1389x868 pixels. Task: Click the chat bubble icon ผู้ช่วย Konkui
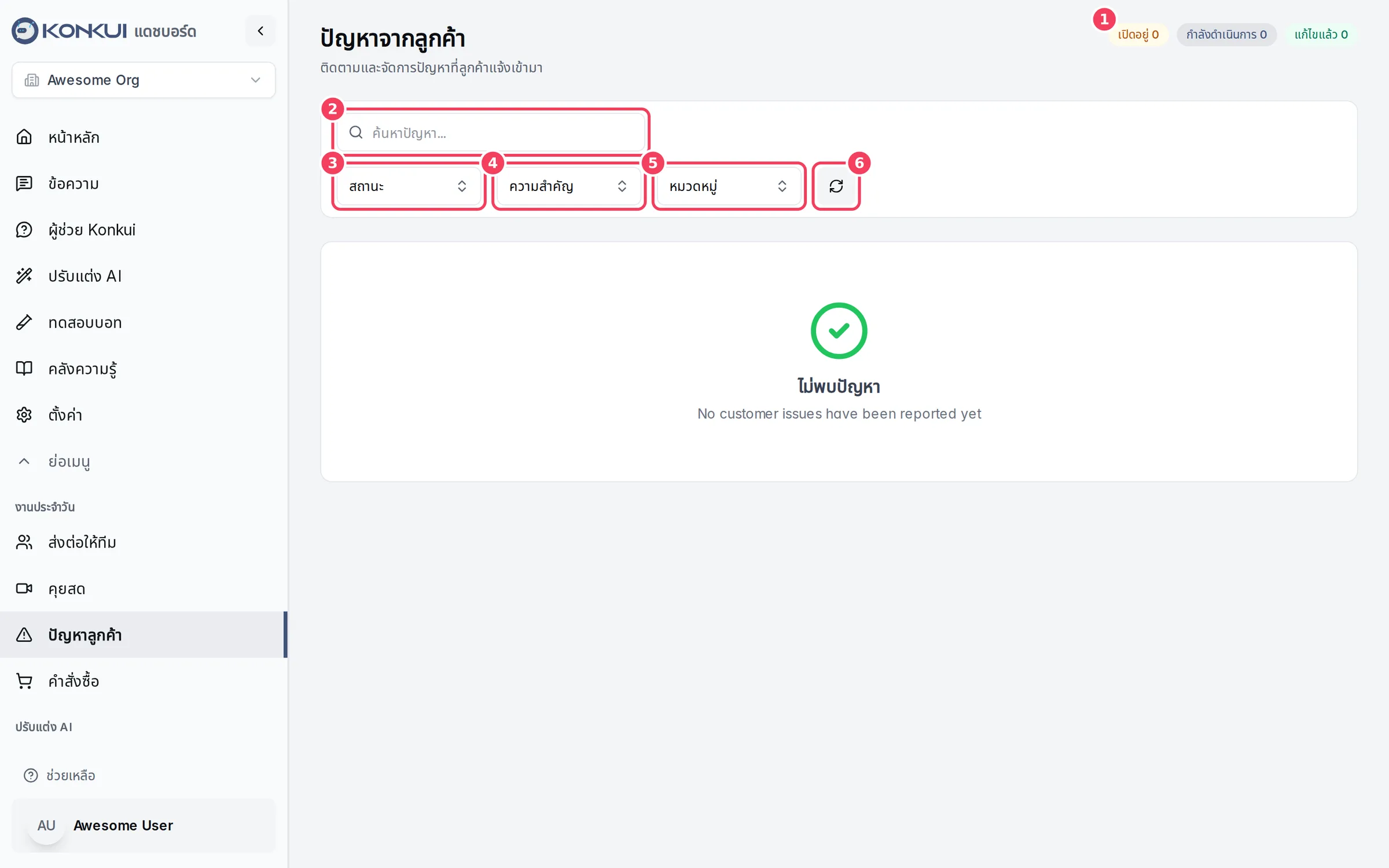[x=24, y=230]
